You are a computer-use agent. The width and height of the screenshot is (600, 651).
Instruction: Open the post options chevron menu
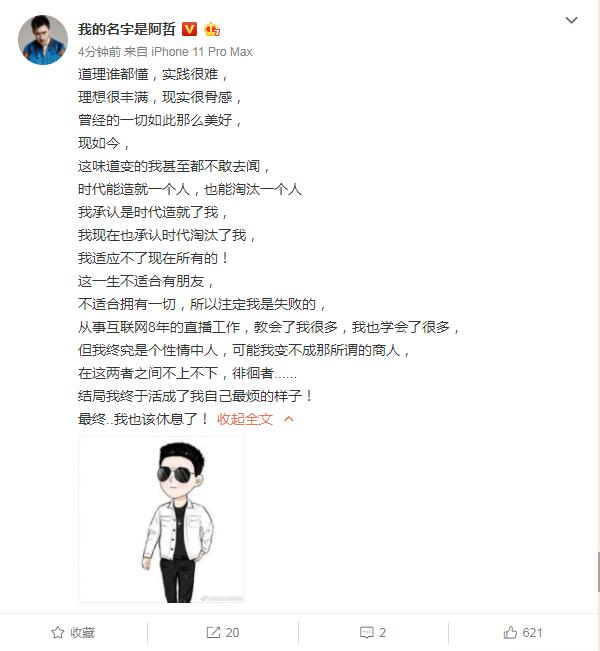(x=571, y=20)
